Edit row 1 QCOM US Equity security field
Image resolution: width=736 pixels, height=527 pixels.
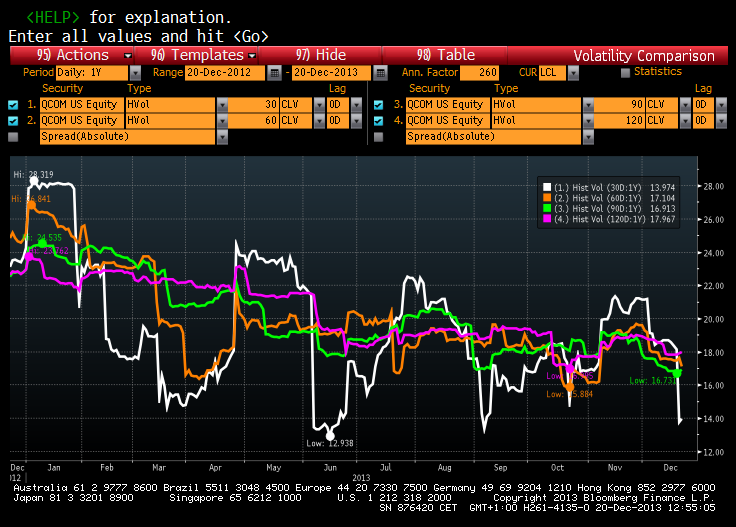82,105
